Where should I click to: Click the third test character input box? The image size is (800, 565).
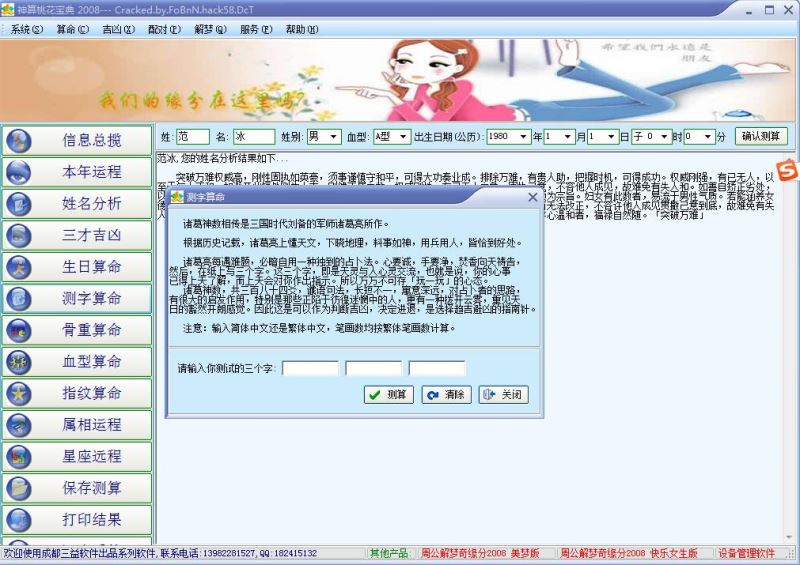pos(437,368)
